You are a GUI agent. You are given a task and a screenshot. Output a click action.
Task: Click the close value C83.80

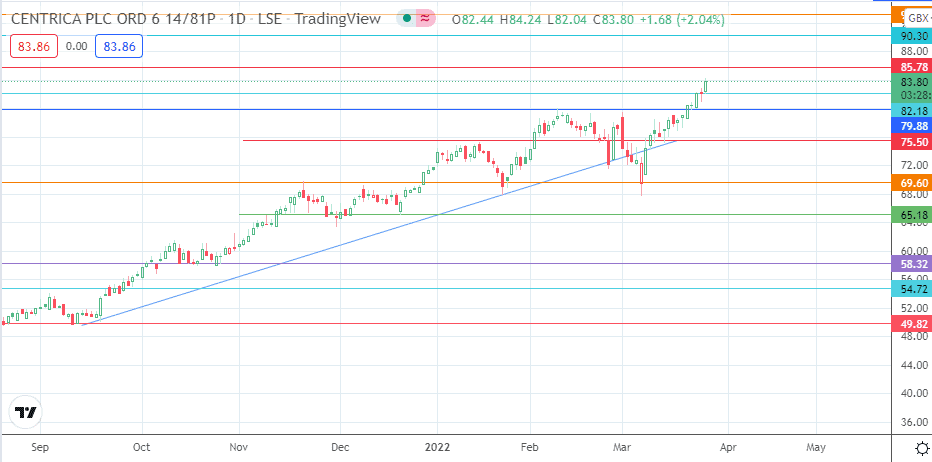point(613,20)
